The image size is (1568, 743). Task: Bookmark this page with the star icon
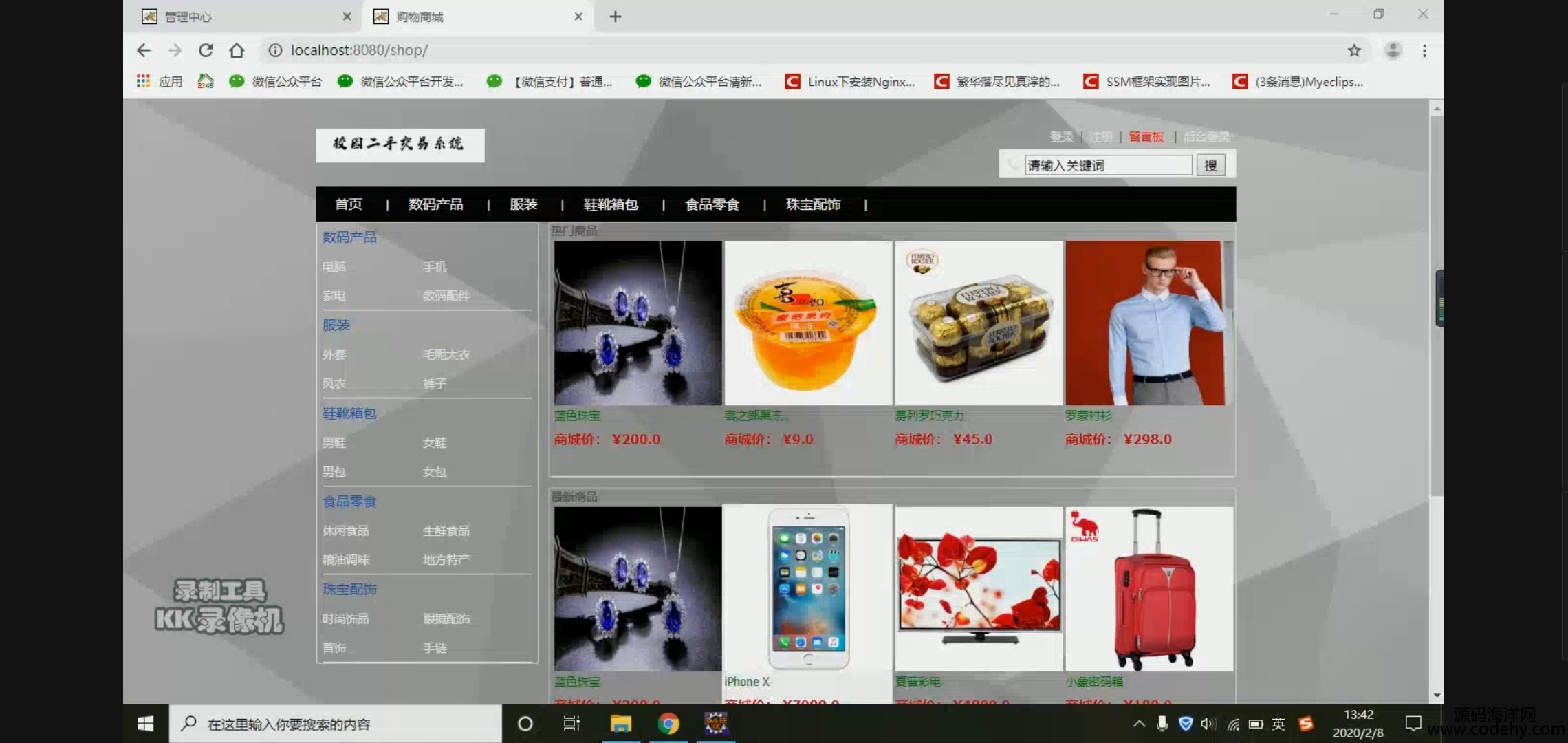[1354, 50]
